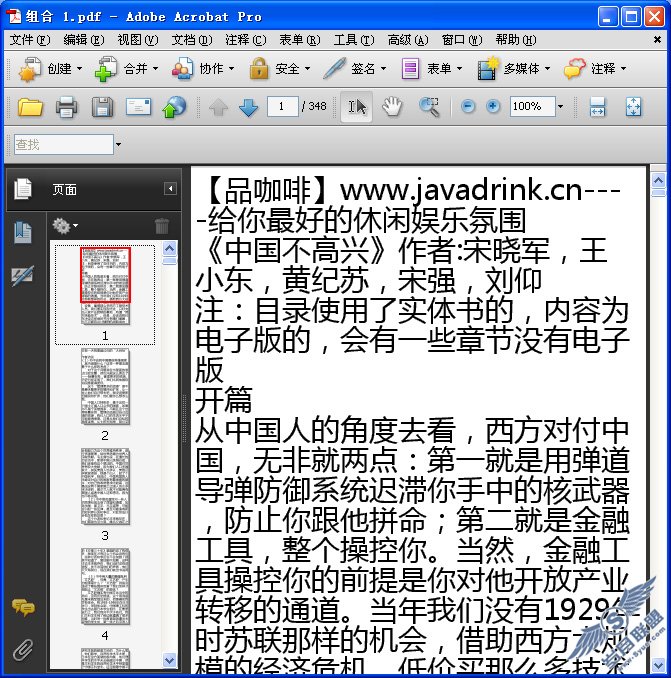Click the globe upload icon
Screen dimensions: 671x678
pos(174,107)
